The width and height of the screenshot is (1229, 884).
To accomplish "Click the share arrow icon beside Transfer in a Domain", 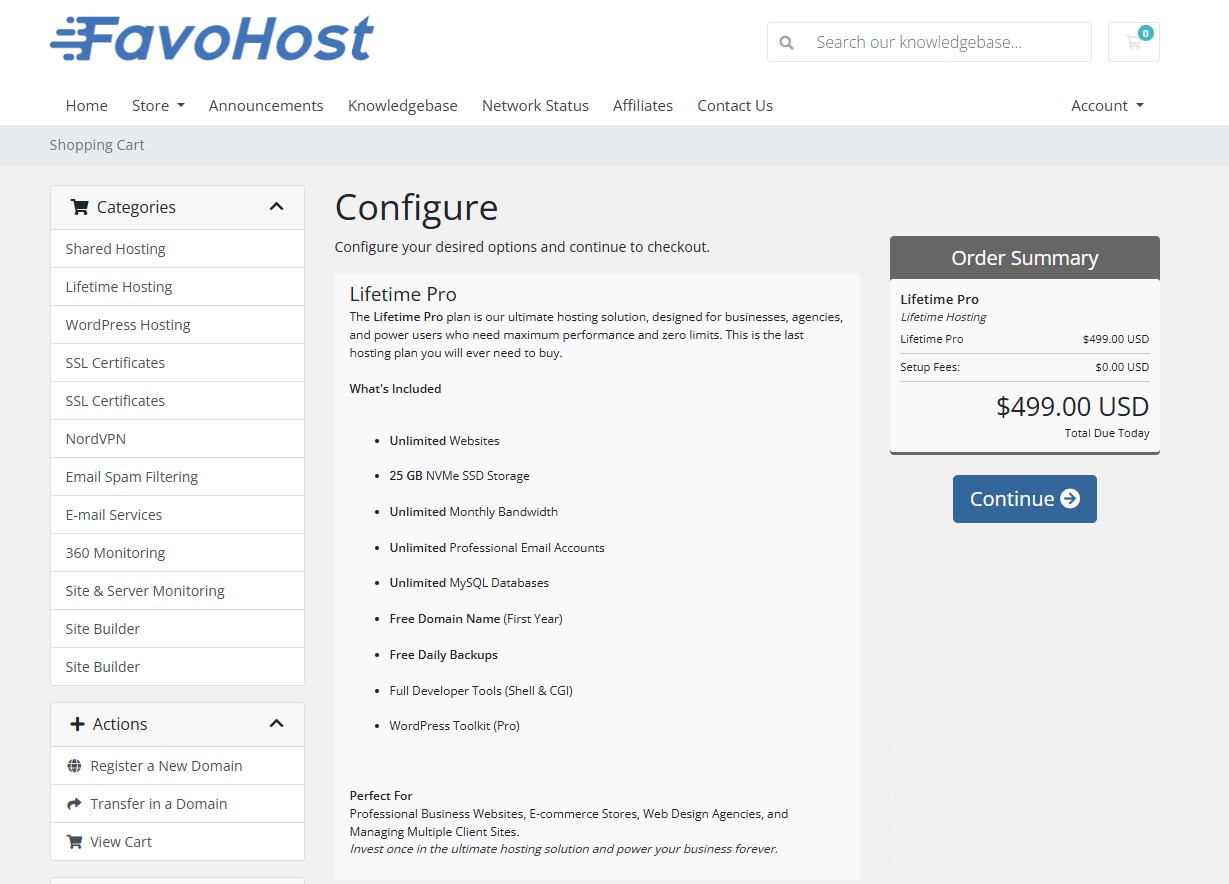I will click(x=74, y=804).
